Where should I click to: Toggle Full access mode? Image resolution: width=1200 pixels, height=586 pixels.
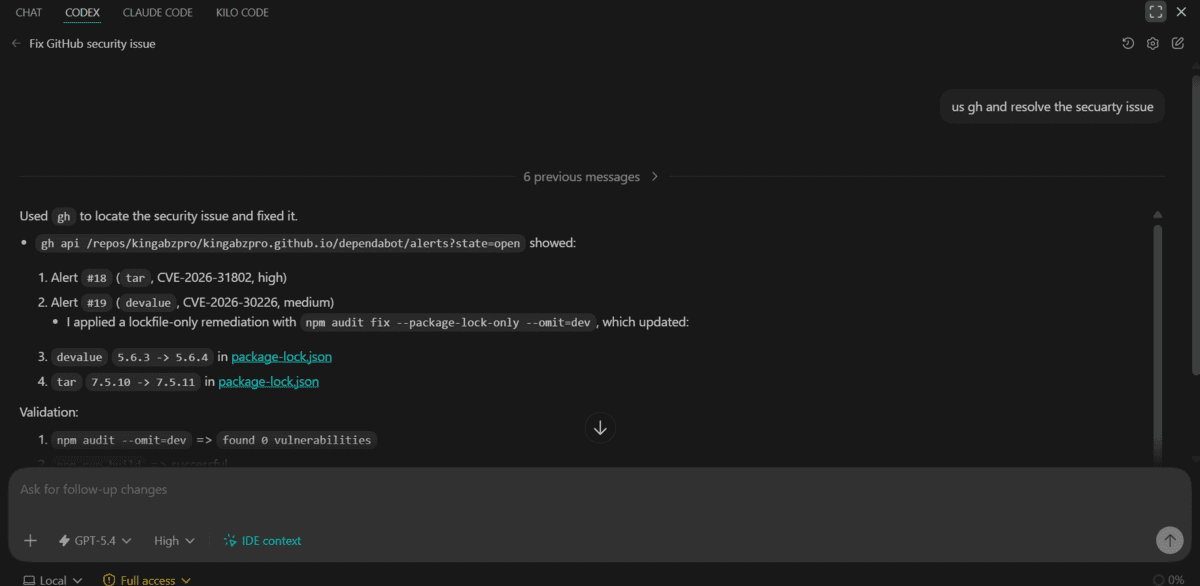click(146, 579)
